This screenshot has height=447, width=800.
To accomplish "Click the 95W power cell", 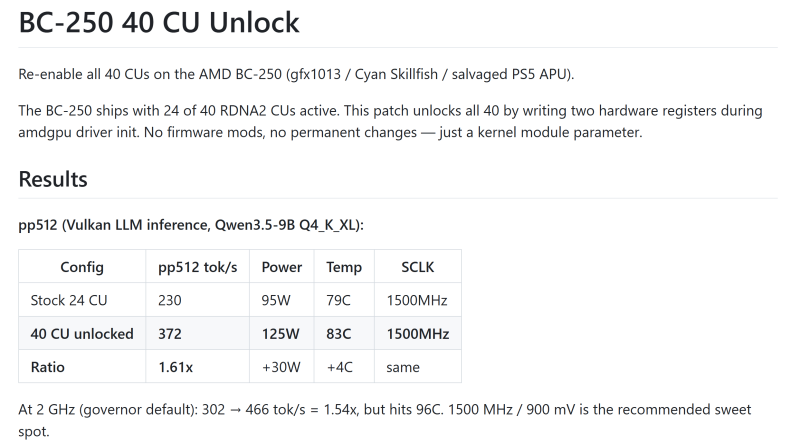I will (282, 300).
